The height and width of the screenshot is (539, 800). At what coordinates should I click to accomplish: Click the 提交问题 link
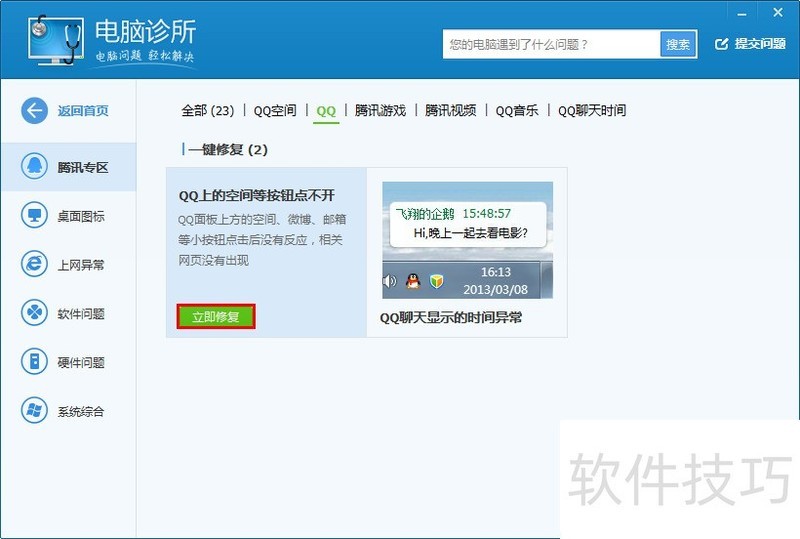coord(760,44)
